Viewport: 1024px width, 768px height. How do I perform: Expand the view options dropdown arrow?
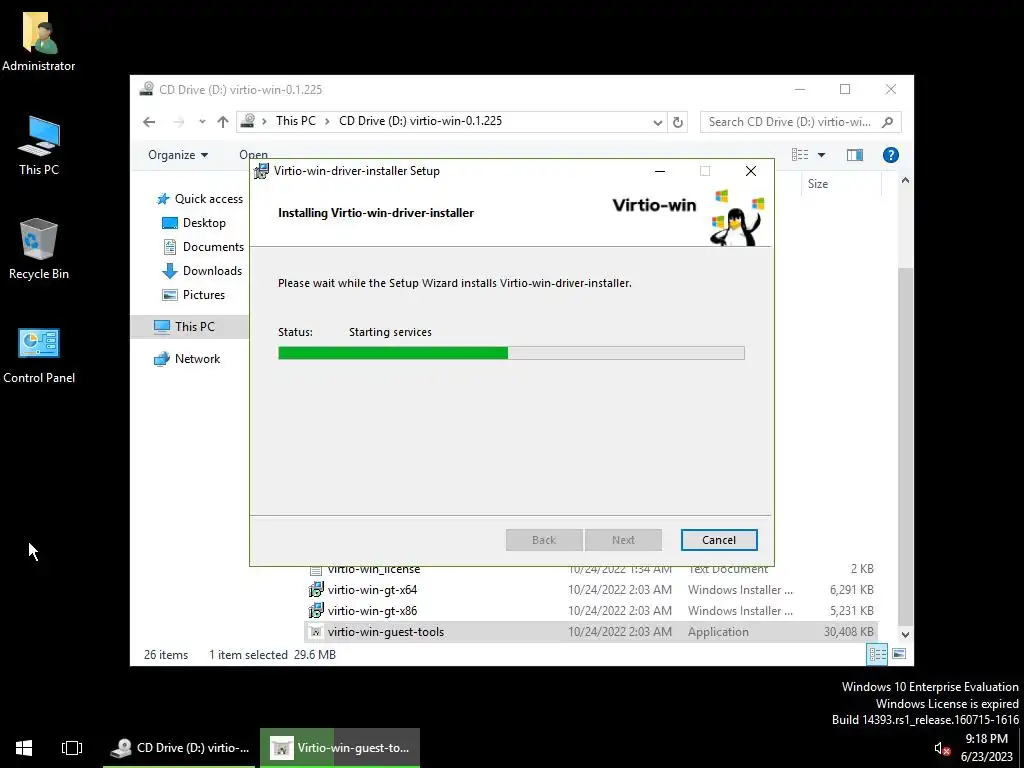point(822,155)
